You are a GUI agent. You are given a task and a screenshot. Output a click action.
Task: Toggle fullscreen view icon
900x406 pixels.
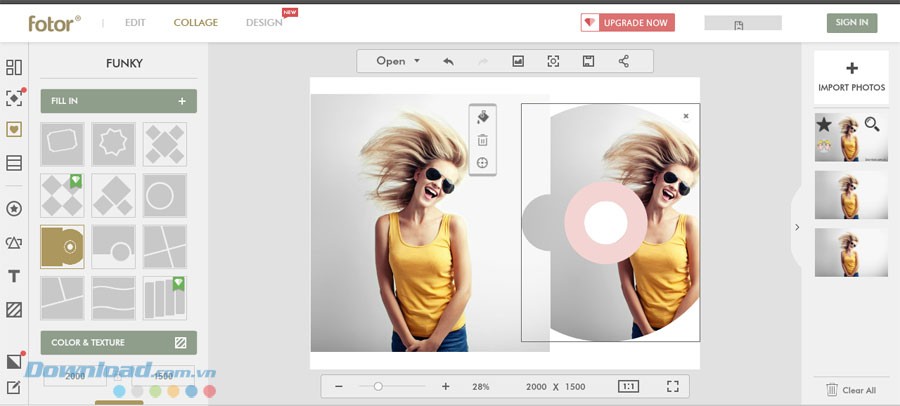coord(672,386)
